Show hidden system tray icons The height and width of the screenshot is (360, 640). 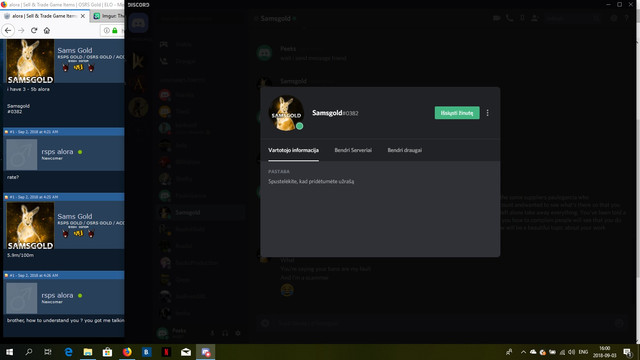pyautogui.click(x=523, y=352)
